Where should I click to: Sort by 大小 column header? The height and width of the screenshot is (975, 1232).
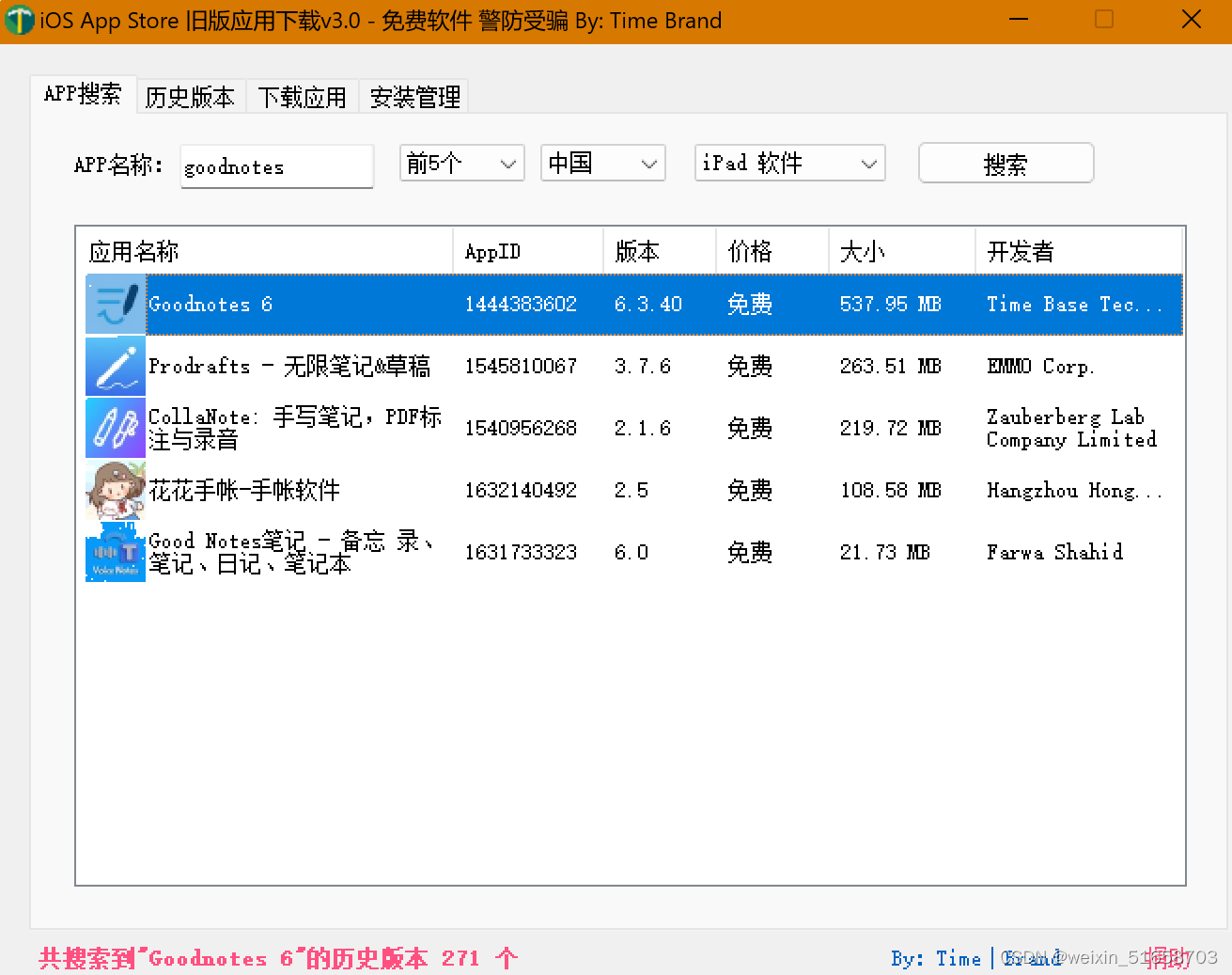coord(902,251)
